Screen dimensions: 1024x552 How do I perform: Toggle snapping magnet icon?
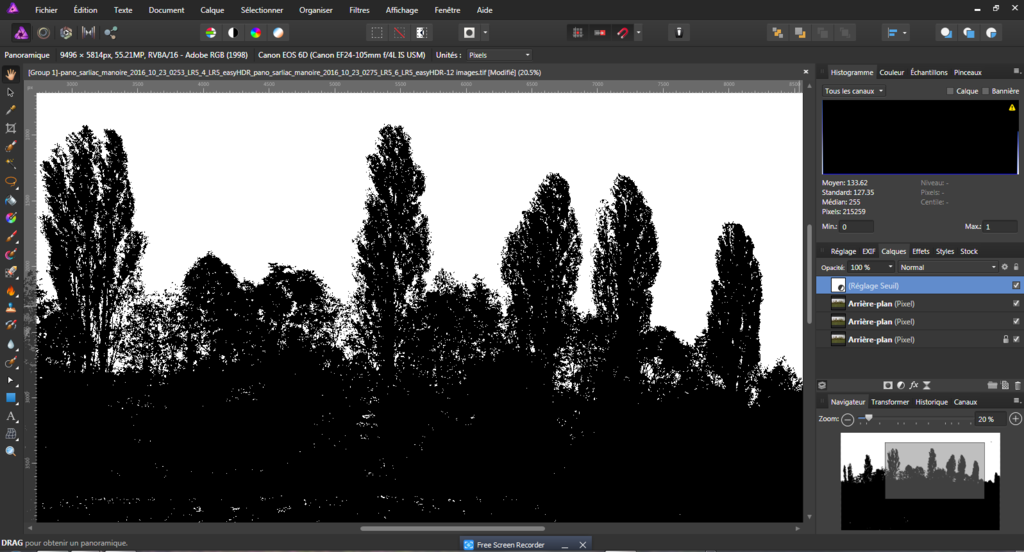point(622,33)
